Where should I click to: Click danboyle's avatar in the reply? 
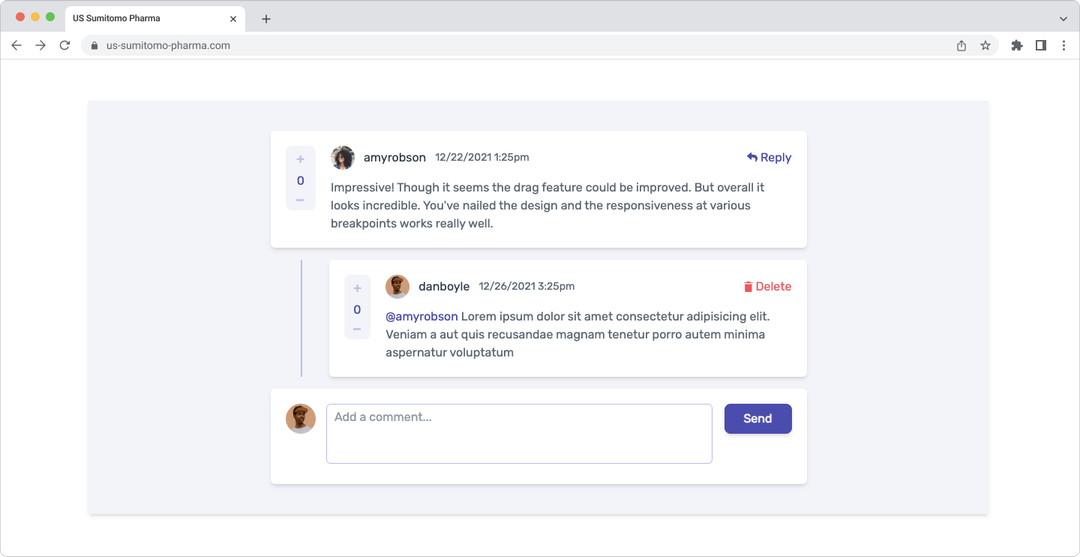397,286
